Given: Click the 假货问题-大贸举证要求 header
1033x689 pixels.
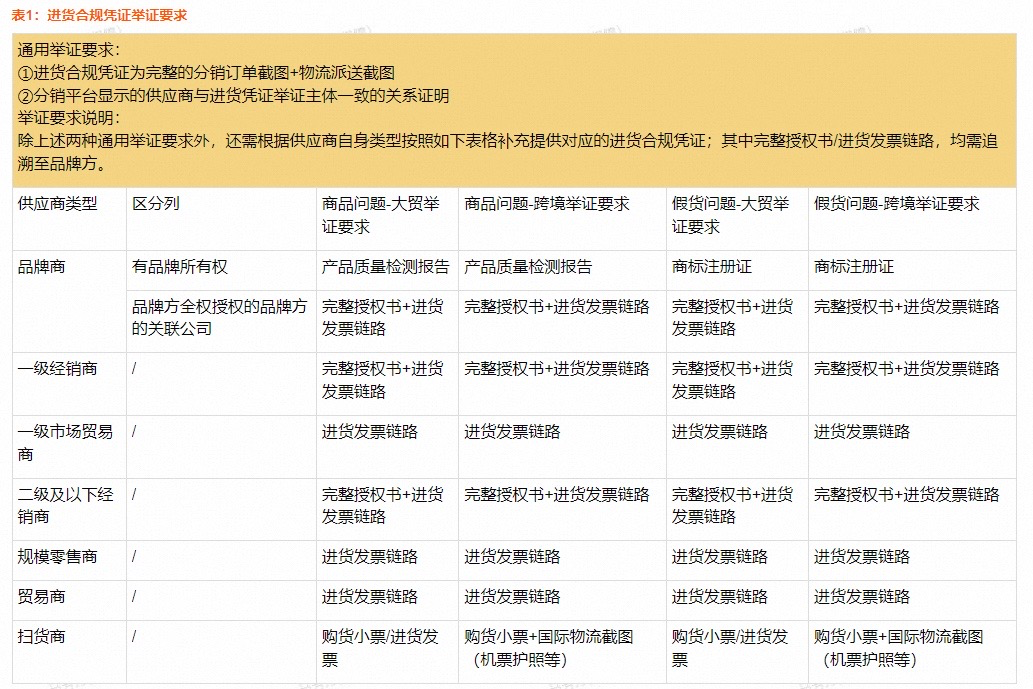Looking at the screenshot, I should 730,215.
